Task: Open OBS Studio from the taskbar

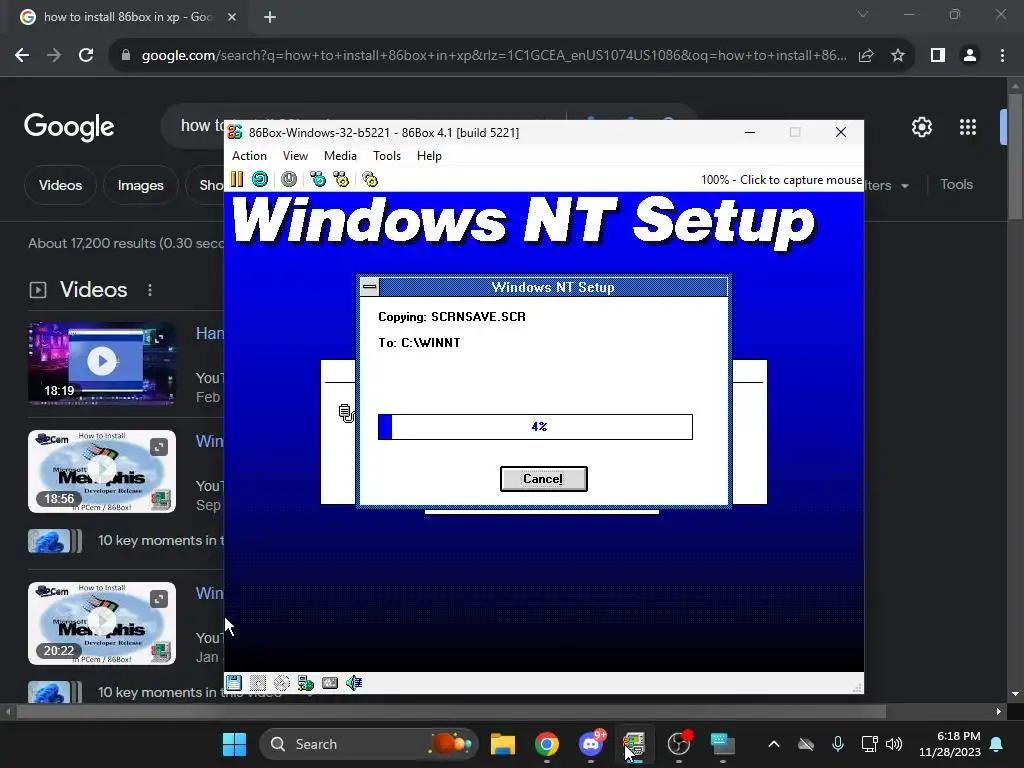Action: [x=679, y=744]
